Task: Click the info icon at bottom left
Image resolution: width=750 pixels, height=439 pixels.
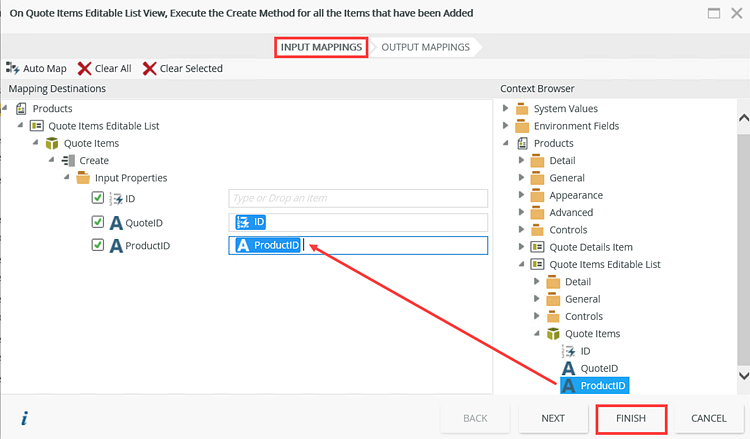Action: (22, 418)
